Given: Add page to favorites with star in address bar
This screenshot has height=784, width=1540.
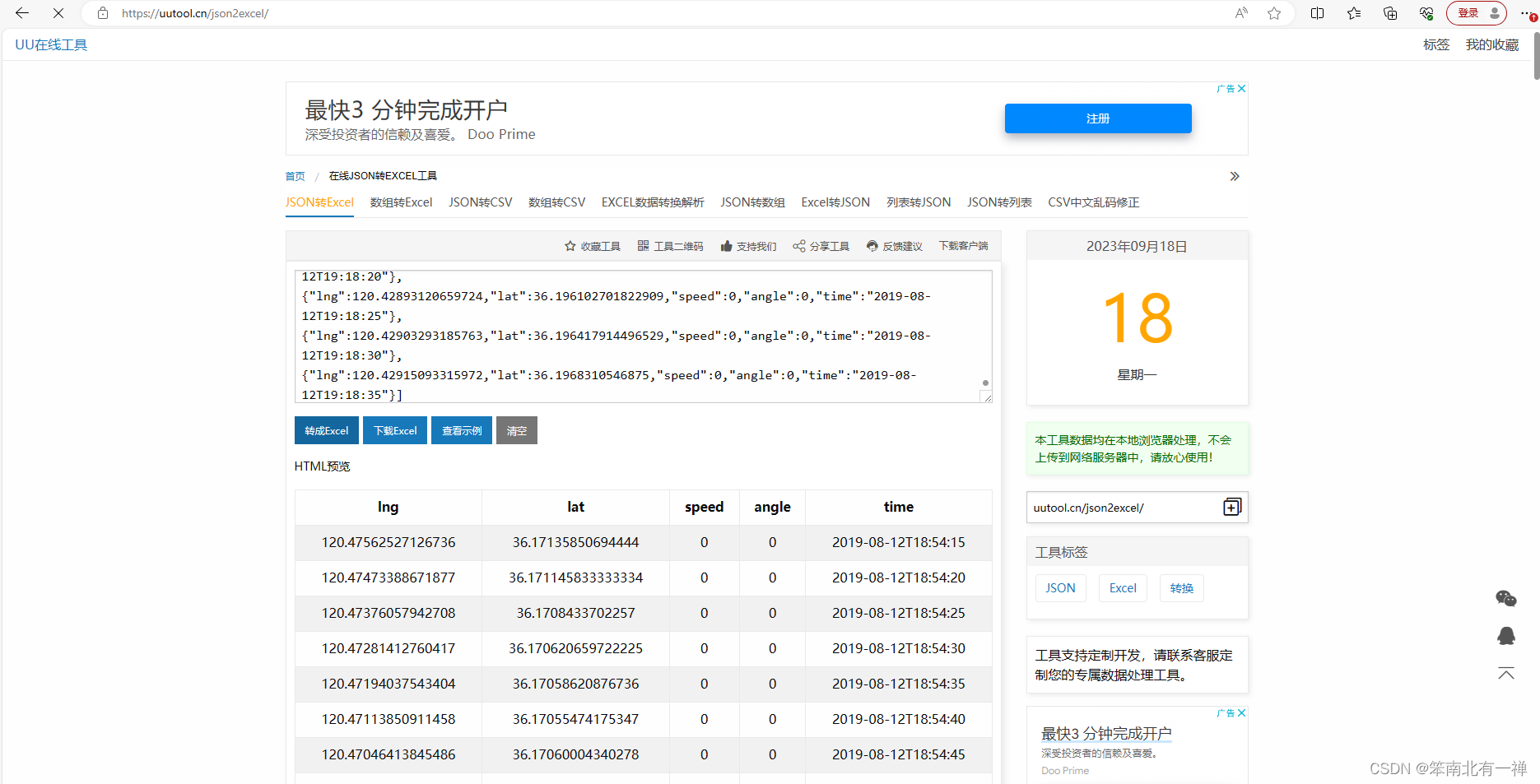Looking at the screenshot, I should (x=1274, y=13).
